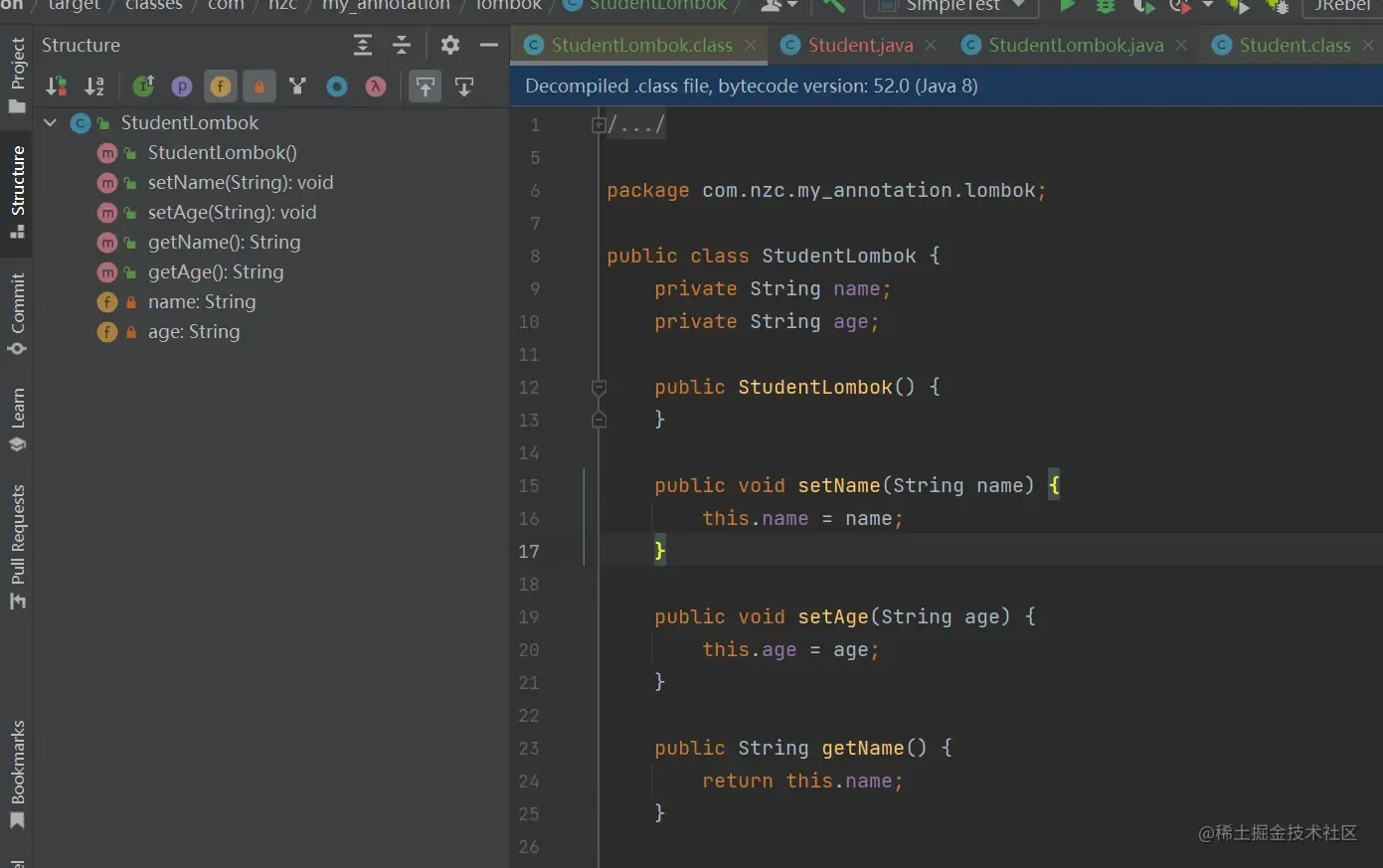Open the JRebel button in toolbar
Screen dimensions: 1383x868
coord(1342,6)
